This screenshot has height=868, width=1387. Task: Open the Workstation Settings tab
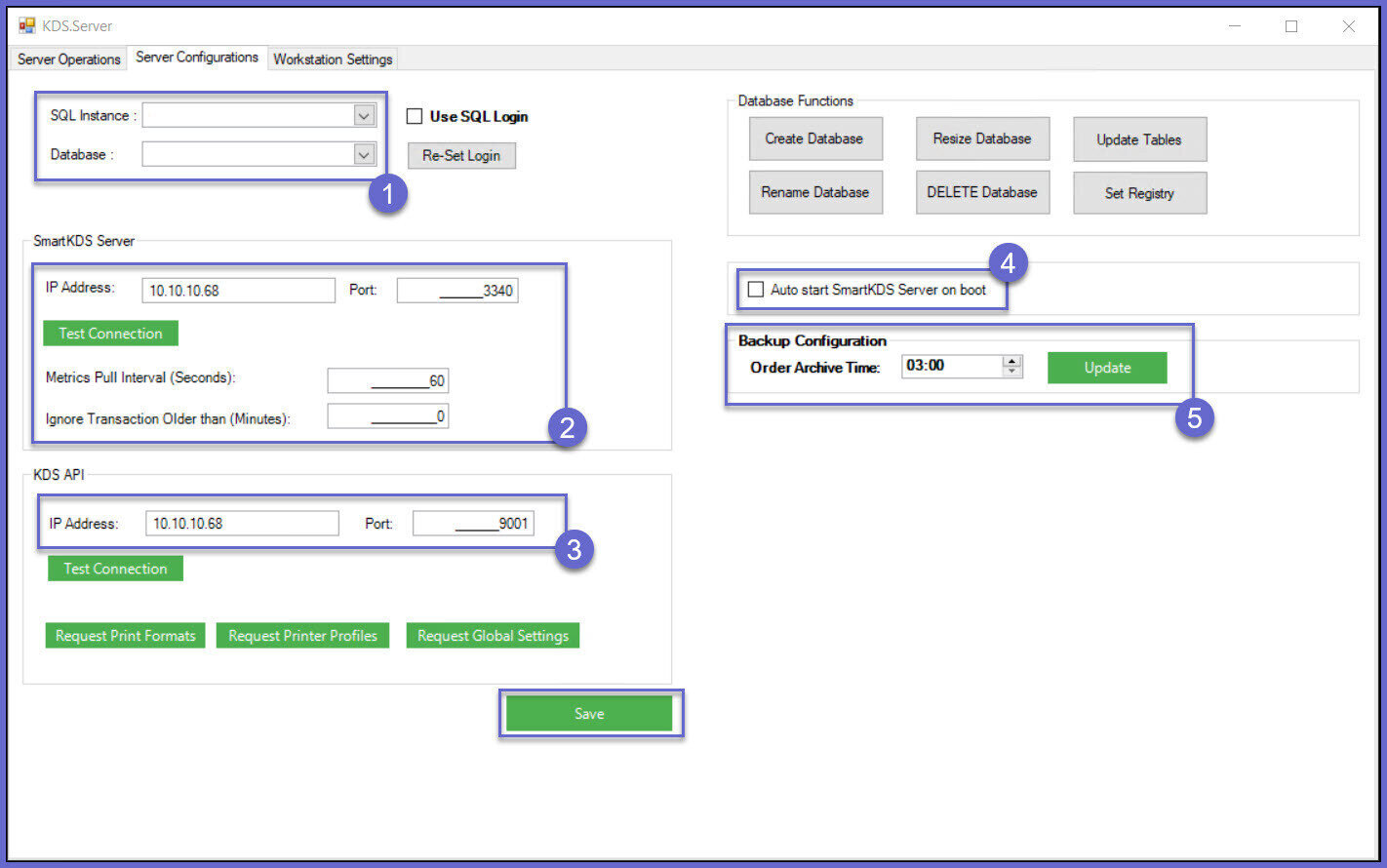(x=333, y=59)
